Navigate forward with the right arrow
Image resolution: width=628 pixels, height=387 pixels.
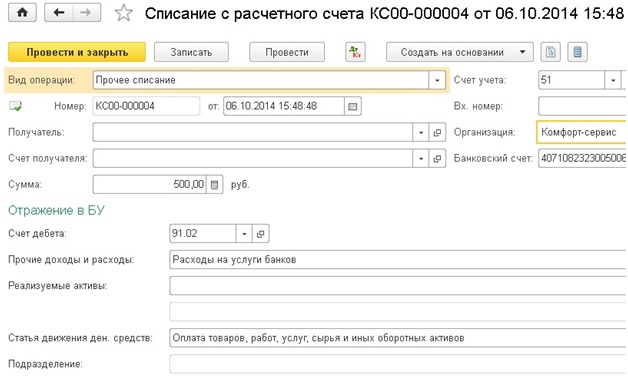[x=86, y=12]
